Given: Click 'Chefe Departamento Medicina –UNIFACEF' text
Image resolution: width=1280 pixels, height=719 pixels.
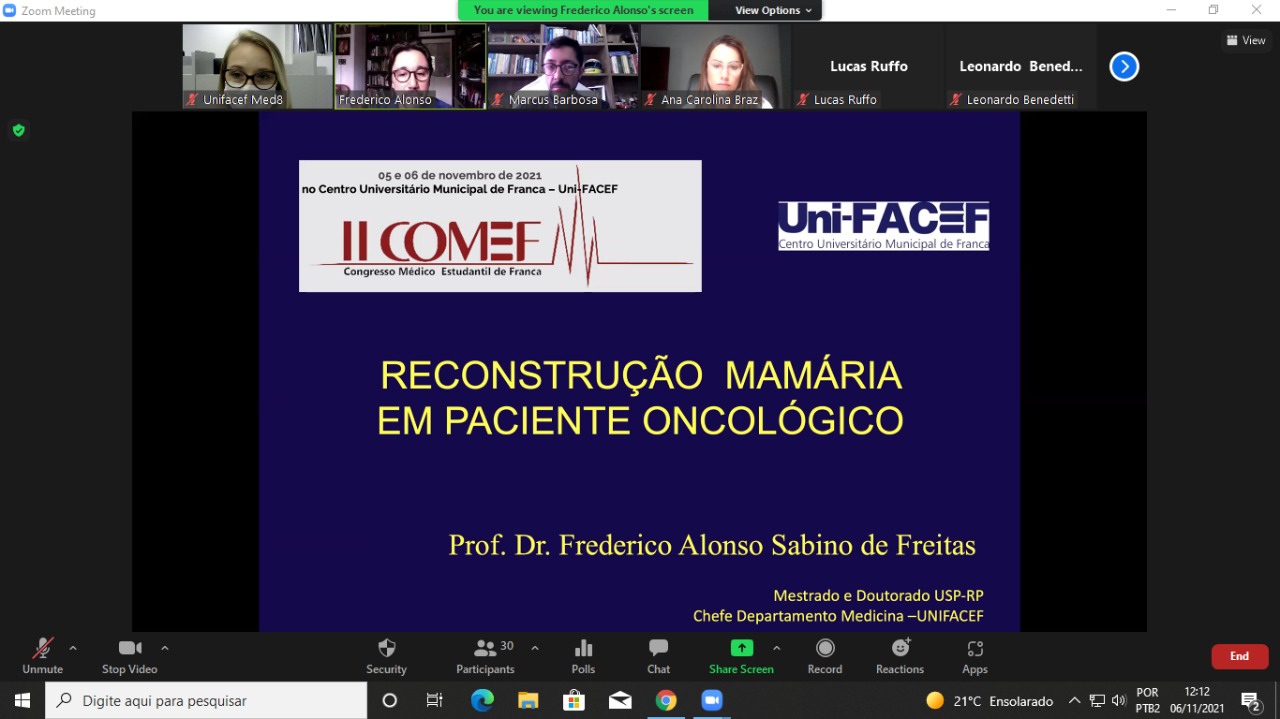Looking at the screenshot, I should coord(838,617).
